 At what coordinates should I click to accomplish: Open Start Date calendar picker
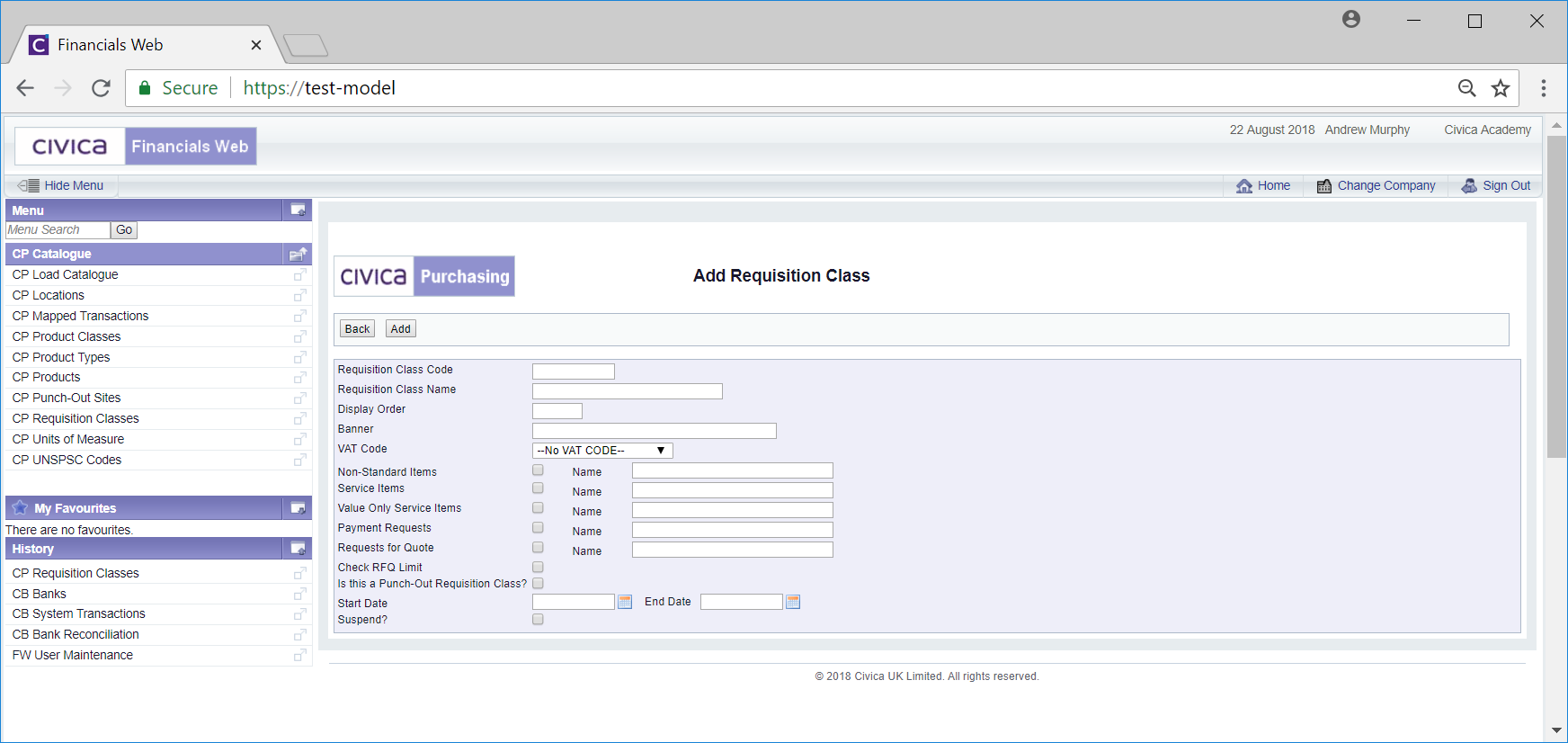(x=625, y=602)
